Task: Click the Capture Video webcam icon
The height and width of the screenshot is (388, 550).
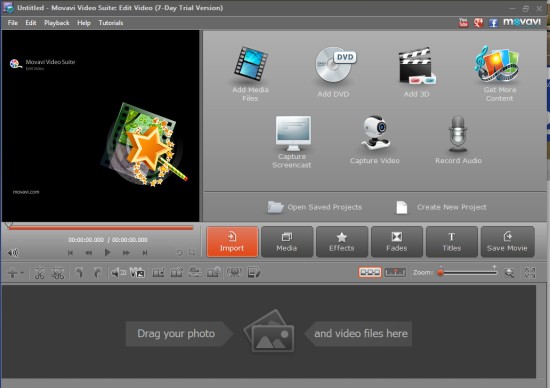Action: [x=375, y=133]
